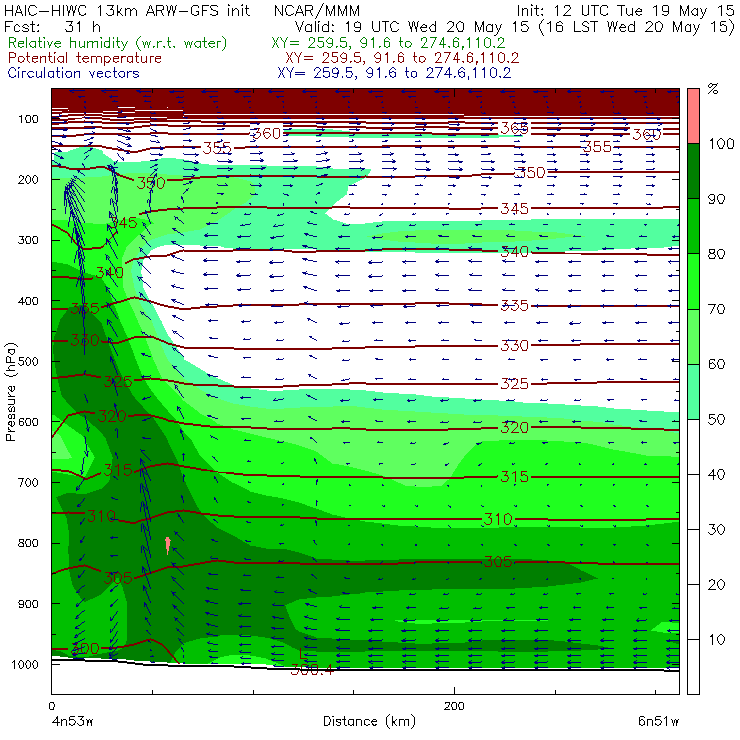Click the '700' pressure axis label

click(28, 482)
